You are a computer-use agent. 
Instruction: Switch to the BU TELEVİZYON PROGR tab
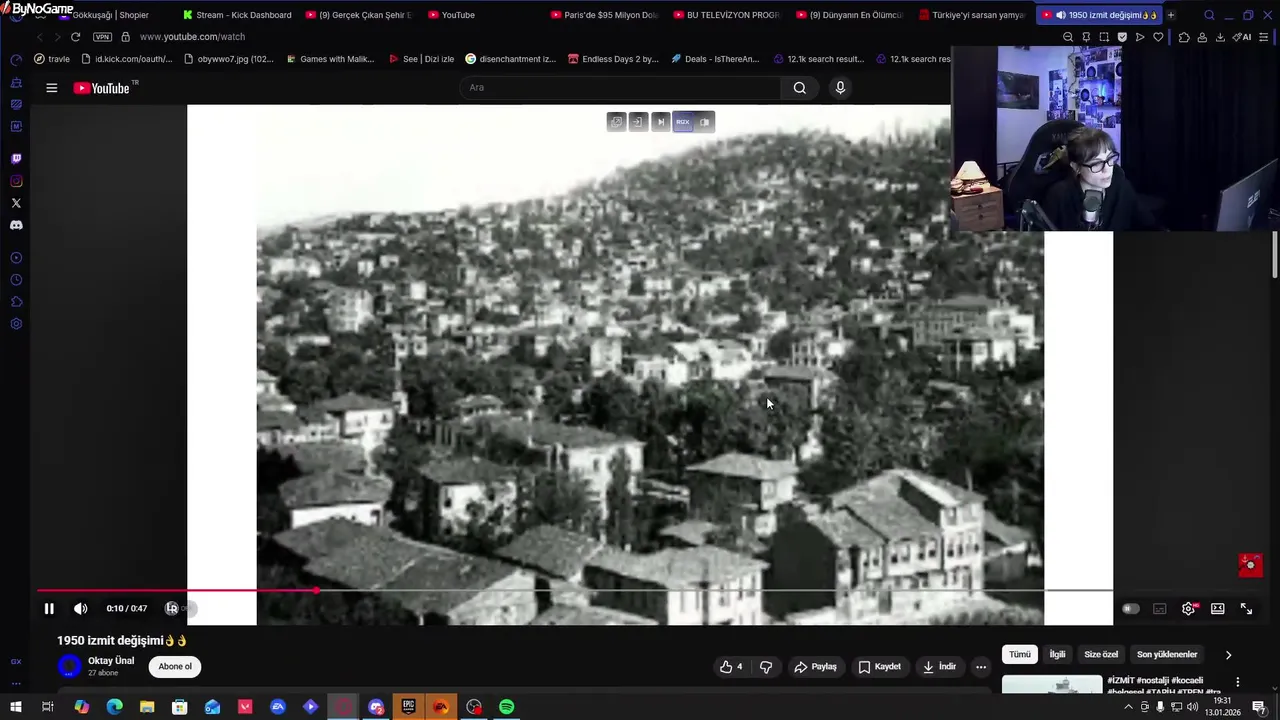(x=726, y=15)
